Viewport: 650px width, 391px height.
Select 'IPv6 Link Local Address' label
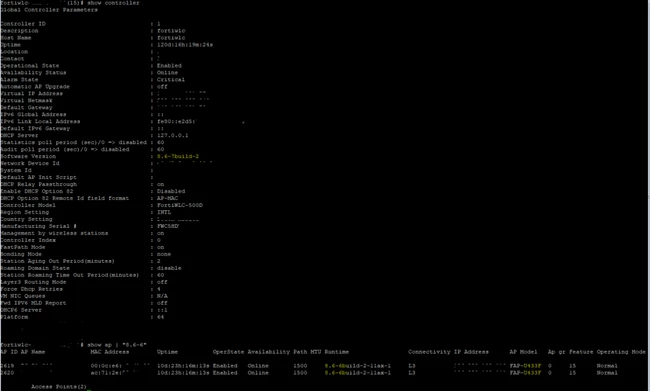click(x=40, y=121)
